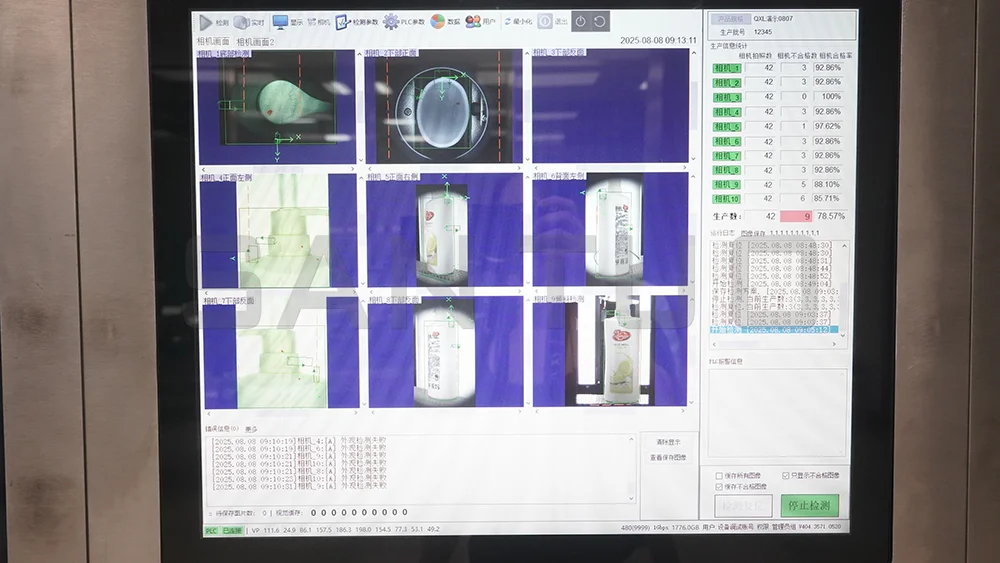Click run log scrollbar up arrow
Screen dimensions: 1000x563
(x=844, y=245)
